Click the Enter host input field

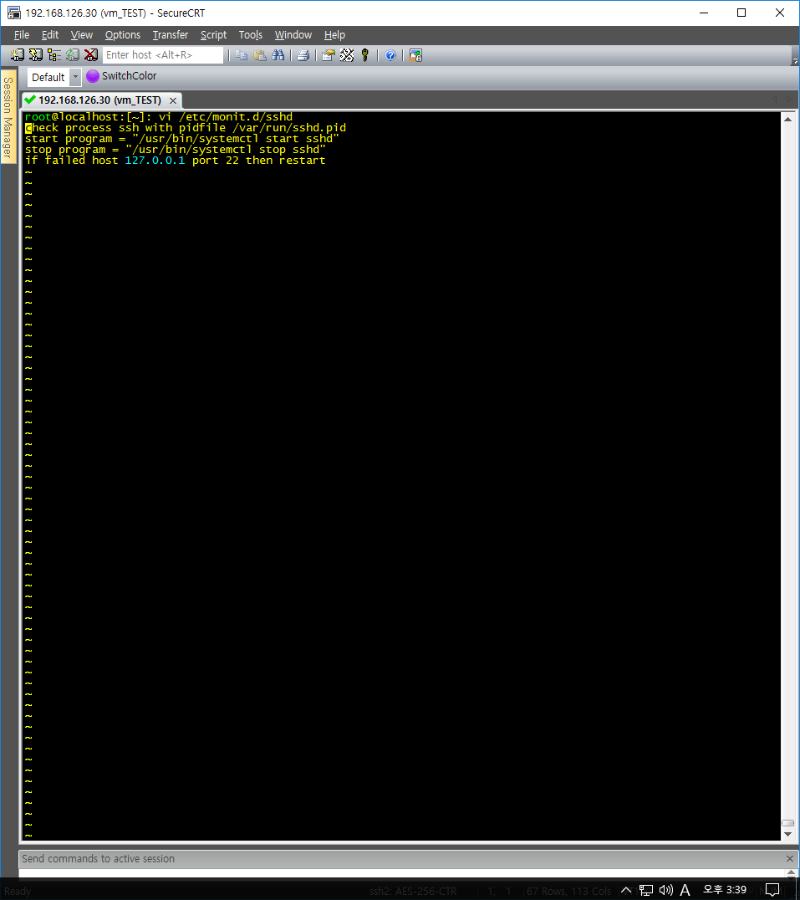(162, 55)
